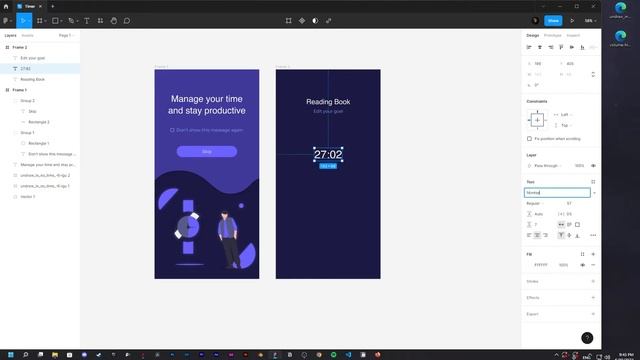The image size is (640, 360).
Task: Click the link icon in top toolbar
Action: 329,20
